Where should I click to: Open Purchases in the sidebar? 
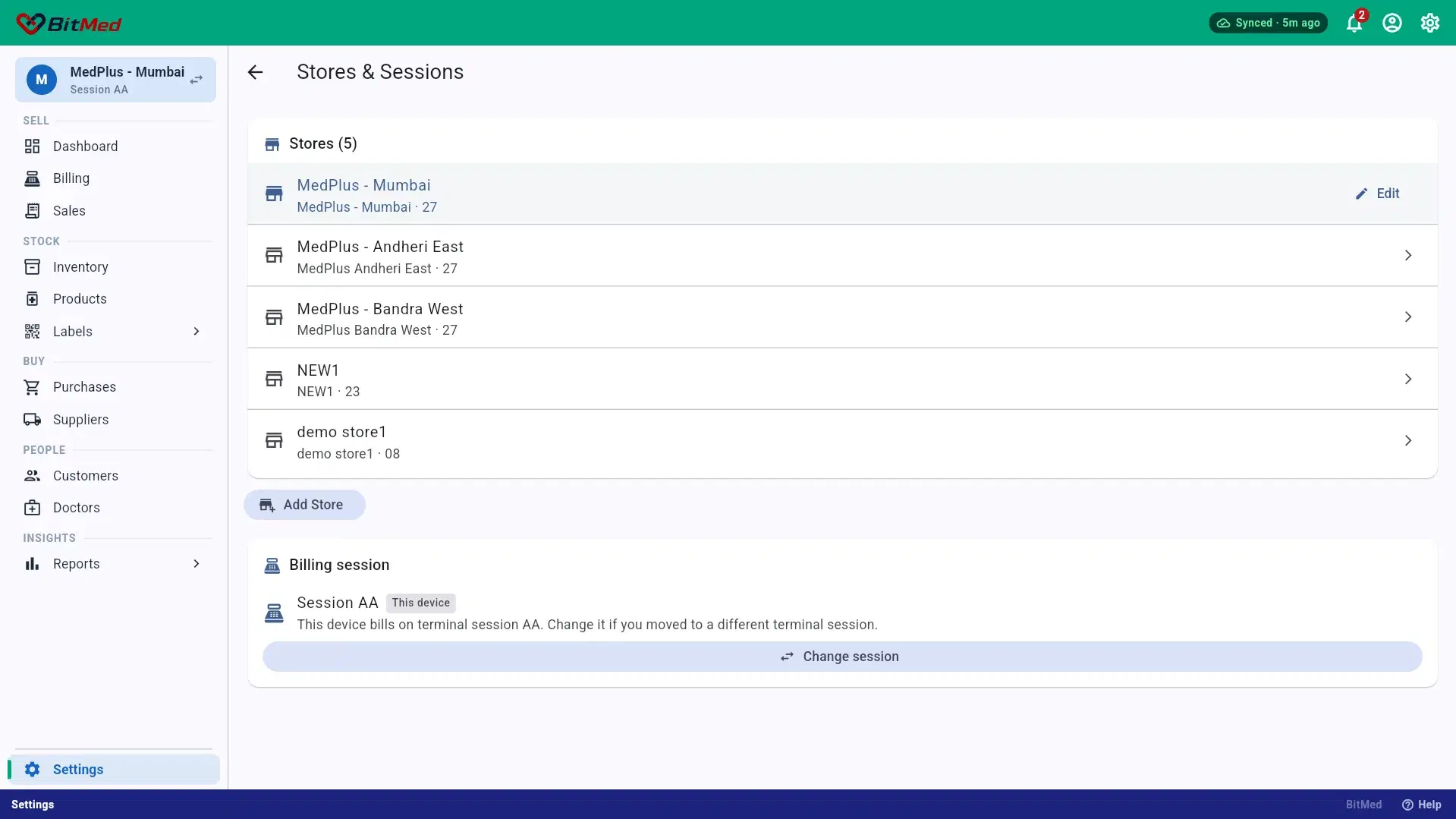(114, 387)
